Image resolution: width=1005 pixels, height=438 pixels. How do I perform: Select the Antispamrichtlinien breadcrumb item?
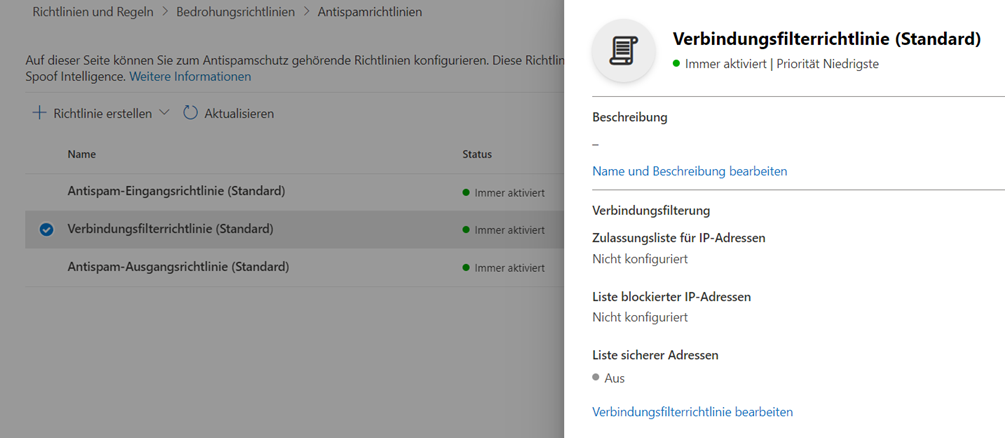tap(369, 12)
